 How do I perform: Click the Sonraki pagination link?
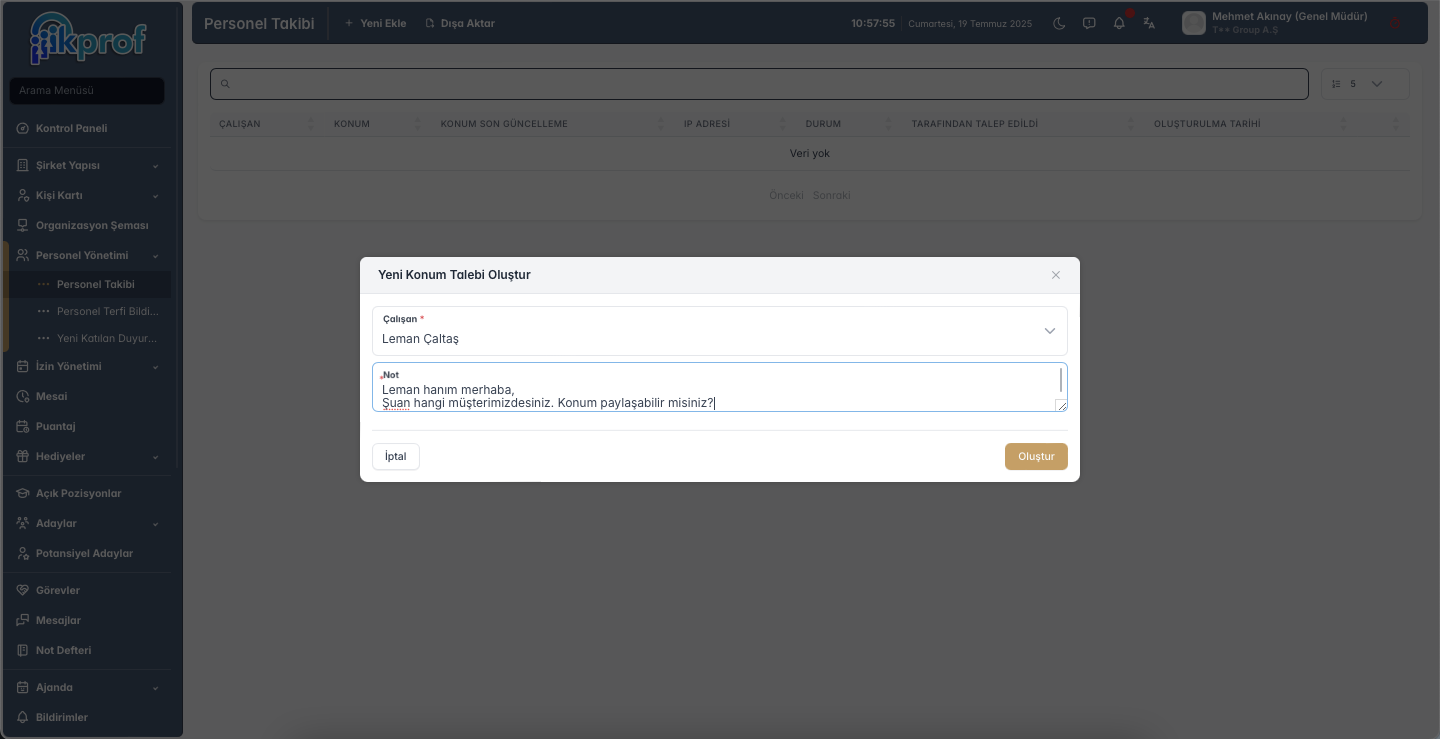click(x=832, y=195)
